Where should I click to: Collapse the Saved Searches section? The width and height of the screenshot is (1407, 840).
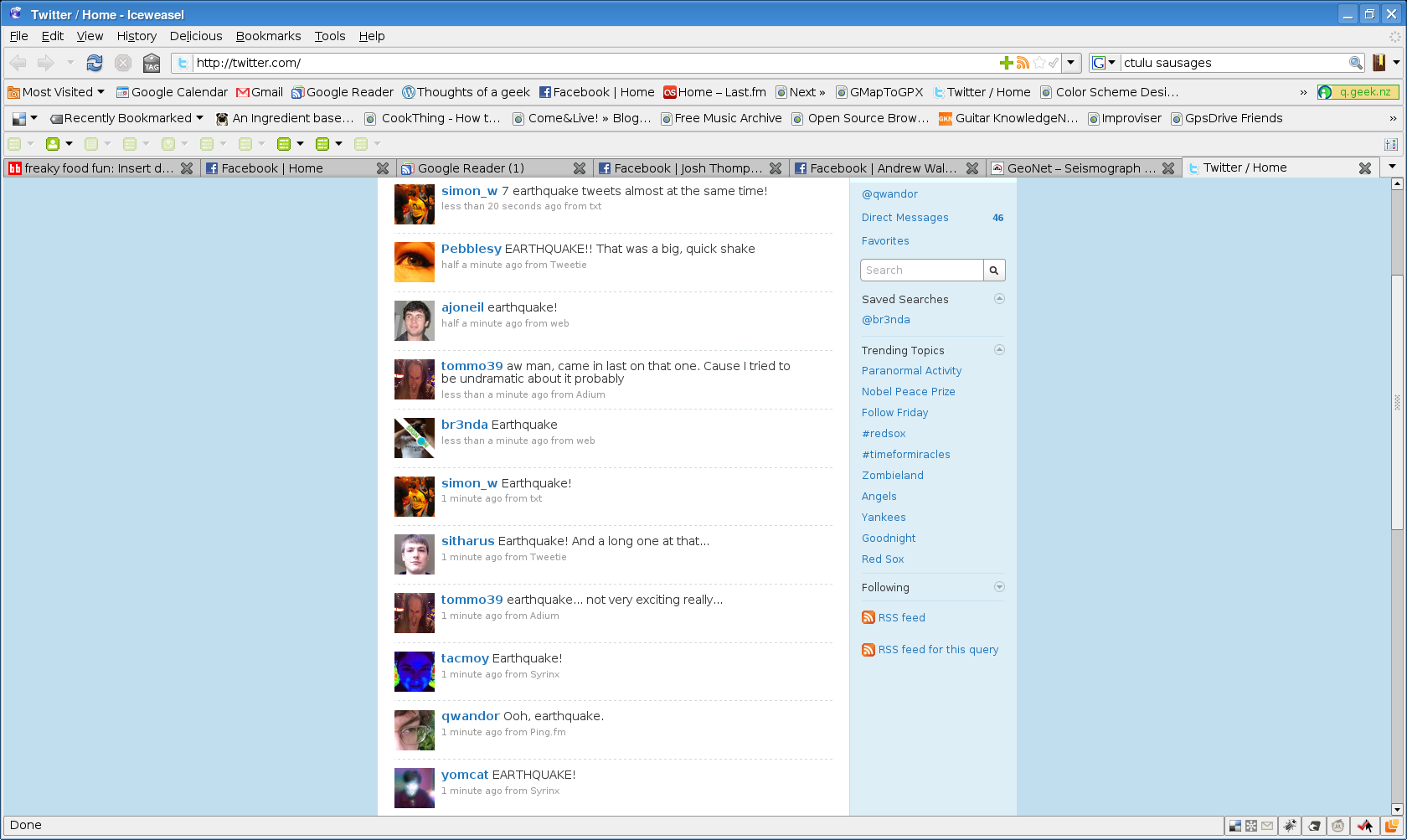click(x=999, y=299)
